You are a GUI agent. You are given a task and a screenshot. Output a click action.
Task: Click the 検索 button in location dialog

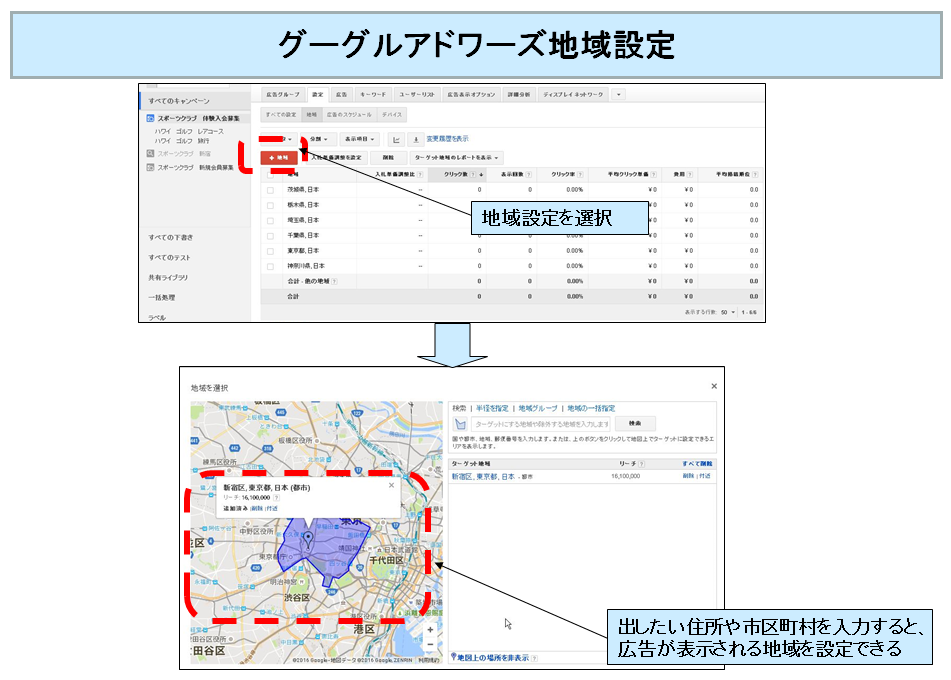635,423
